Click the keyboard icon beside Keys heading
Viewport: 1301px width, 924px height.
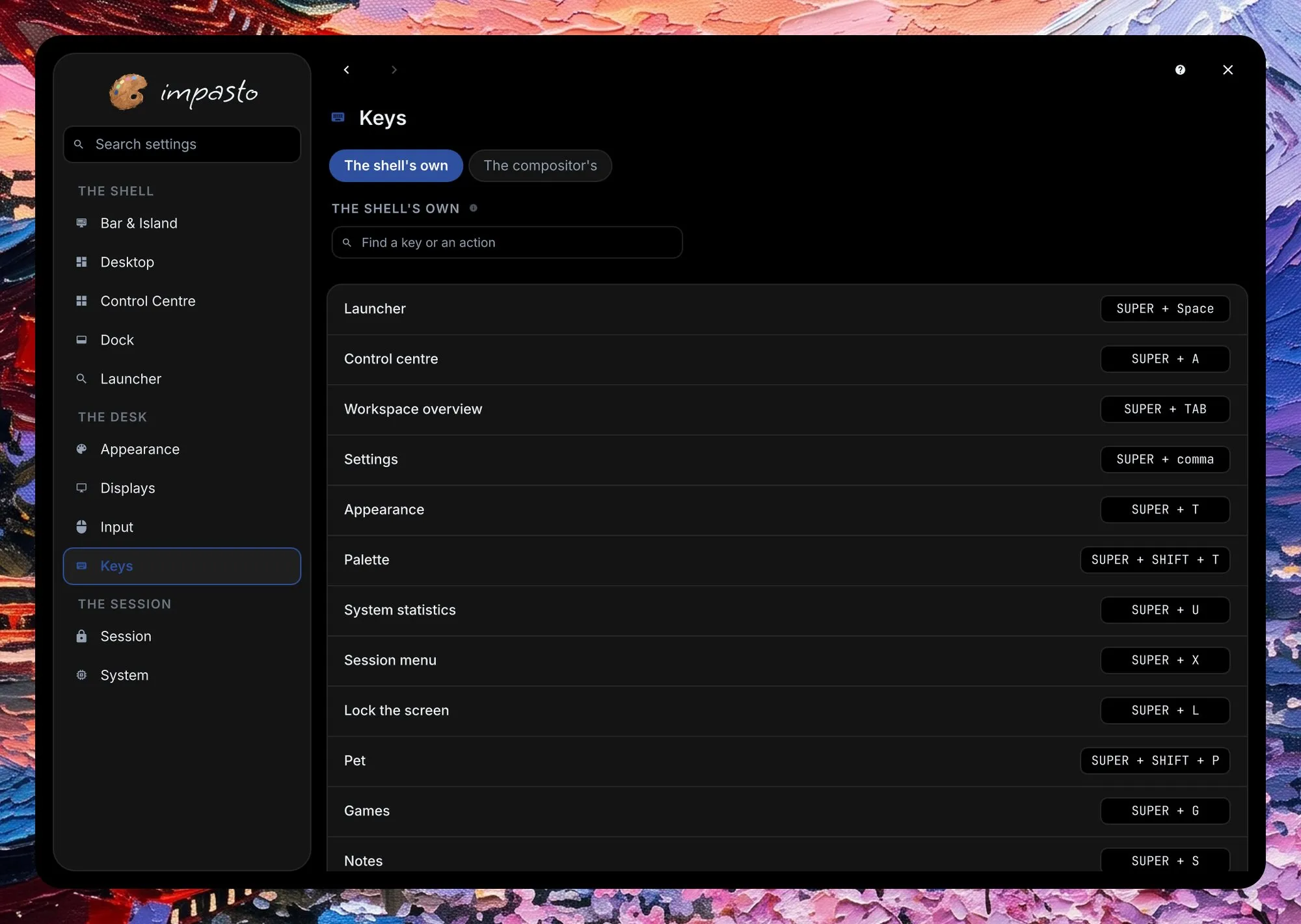click(338, 117)
